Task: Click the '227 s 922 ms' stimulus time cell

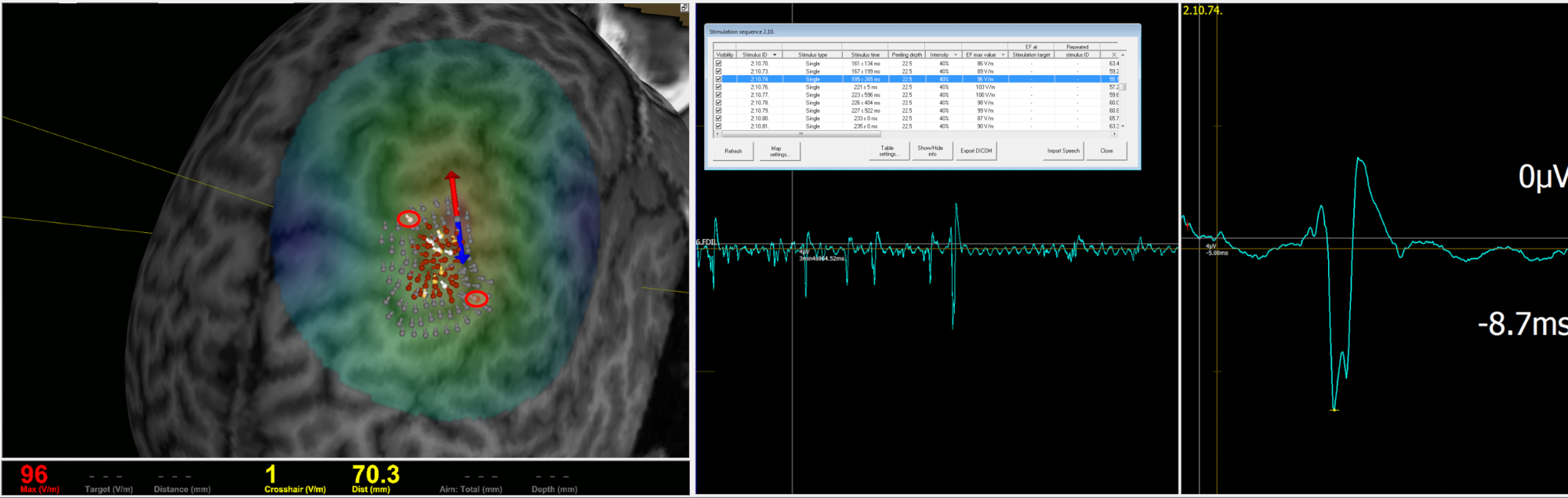Action: [x=866, y=111]
